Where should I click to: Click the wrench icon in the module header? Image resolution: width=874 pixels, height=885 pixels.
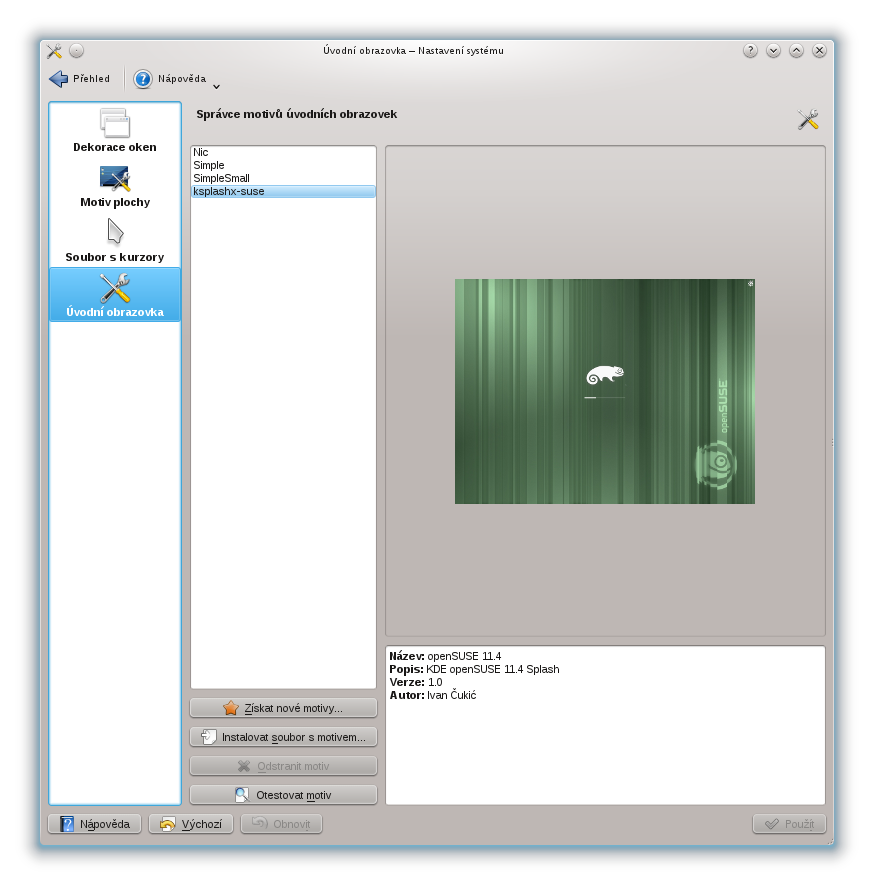(808, 120)
